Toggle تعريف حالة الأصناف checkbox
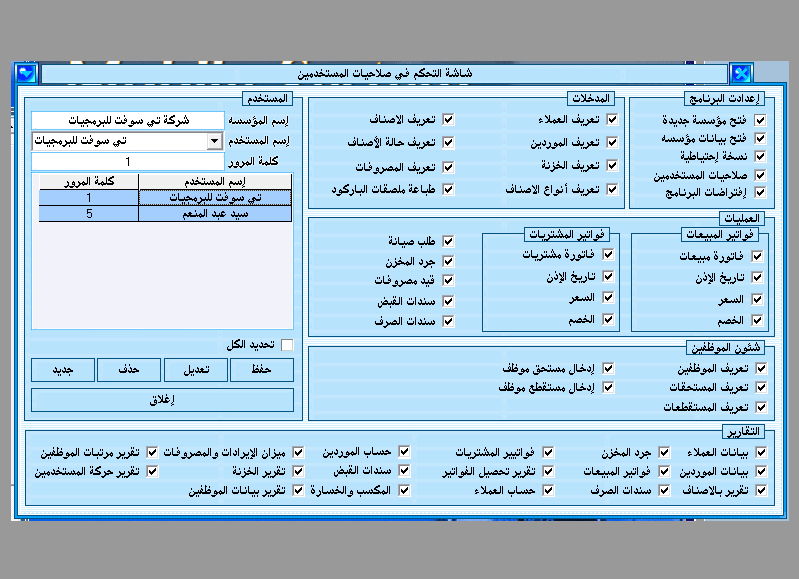 (x=448, y=143)
